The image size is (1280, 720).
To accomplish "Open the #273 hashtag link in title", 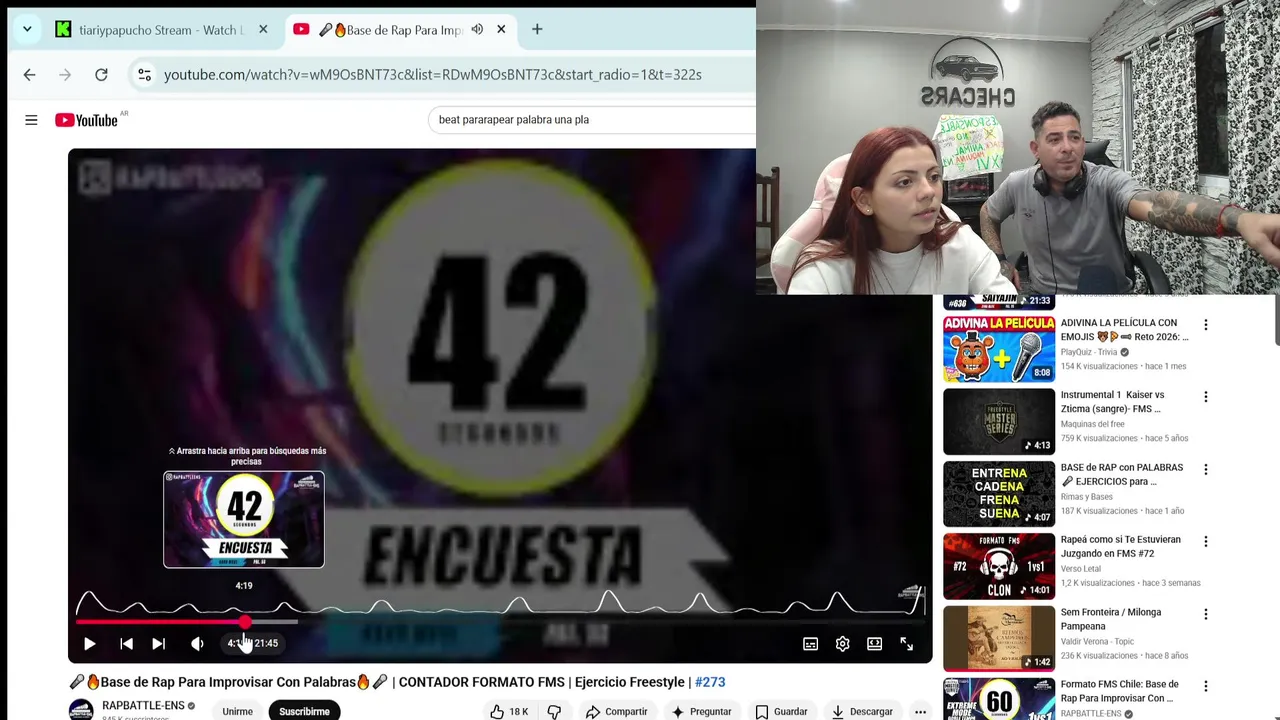I will tap(710, 682).
